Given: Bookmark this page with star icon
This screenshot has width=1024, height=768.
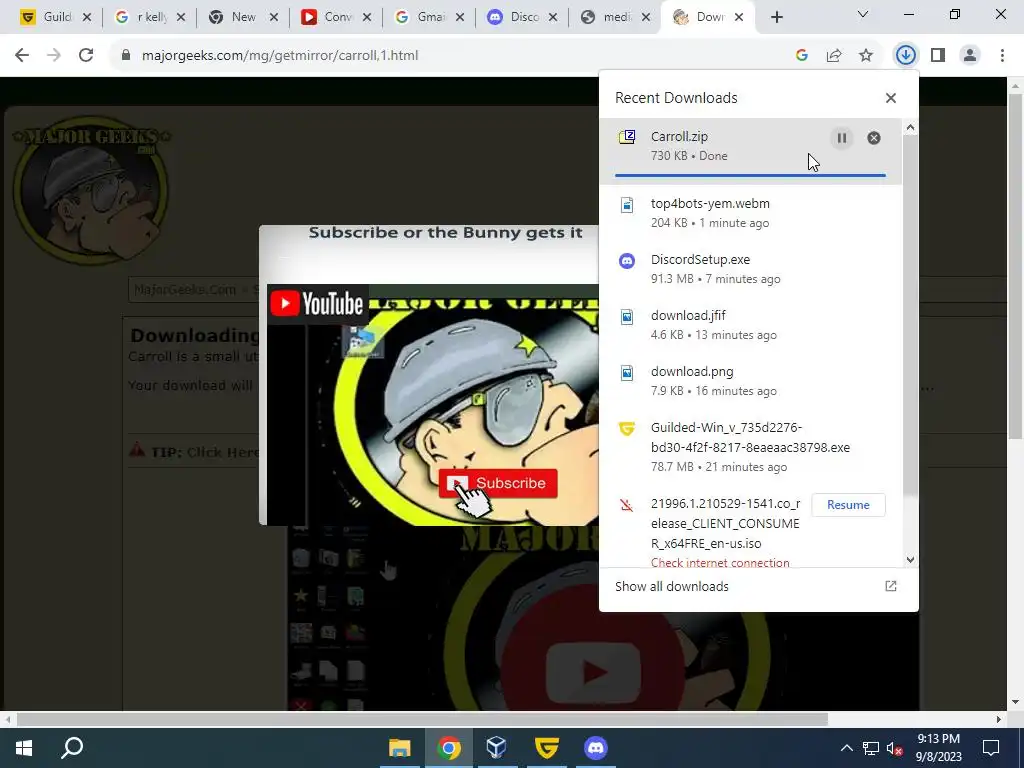Looking at the screenshot, I should pyautogui.click(x=866, y=56).
